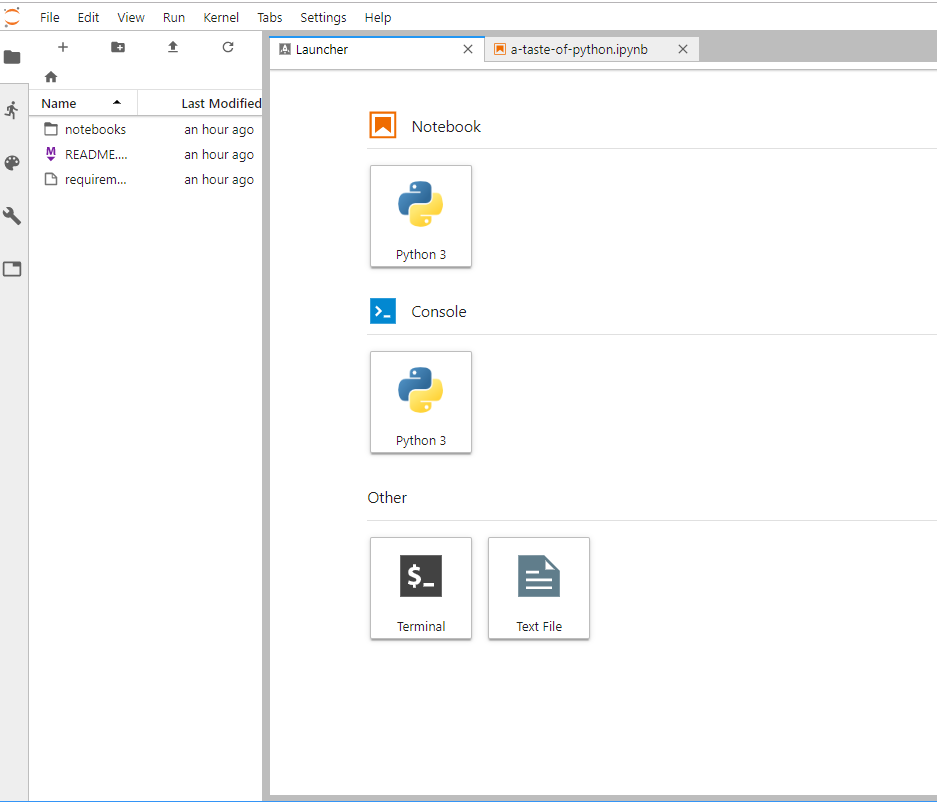Click the notebook icon on a-taste-of-python tab

pyautogui.click(x=500, y=50)
